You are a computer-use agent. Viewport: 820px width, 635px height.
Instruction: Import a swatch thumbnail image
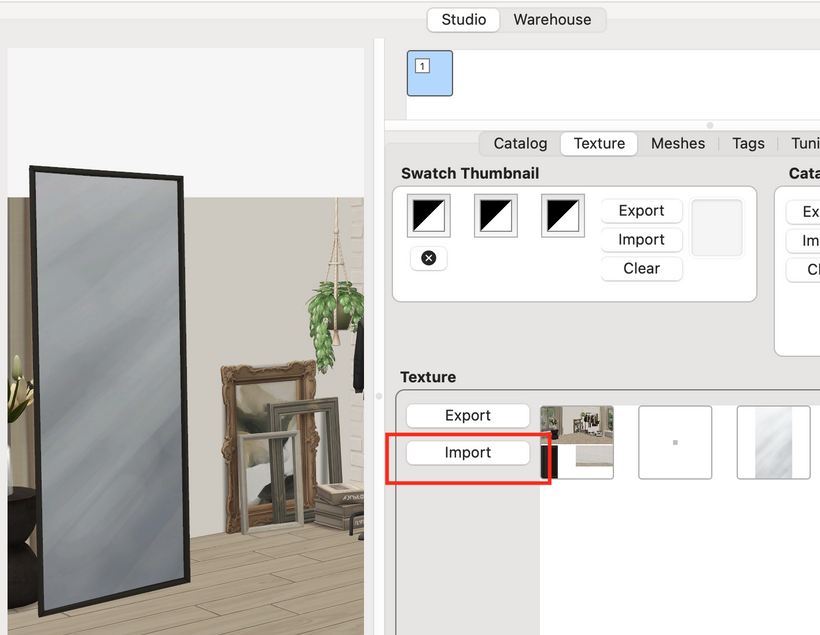point(641,240)
